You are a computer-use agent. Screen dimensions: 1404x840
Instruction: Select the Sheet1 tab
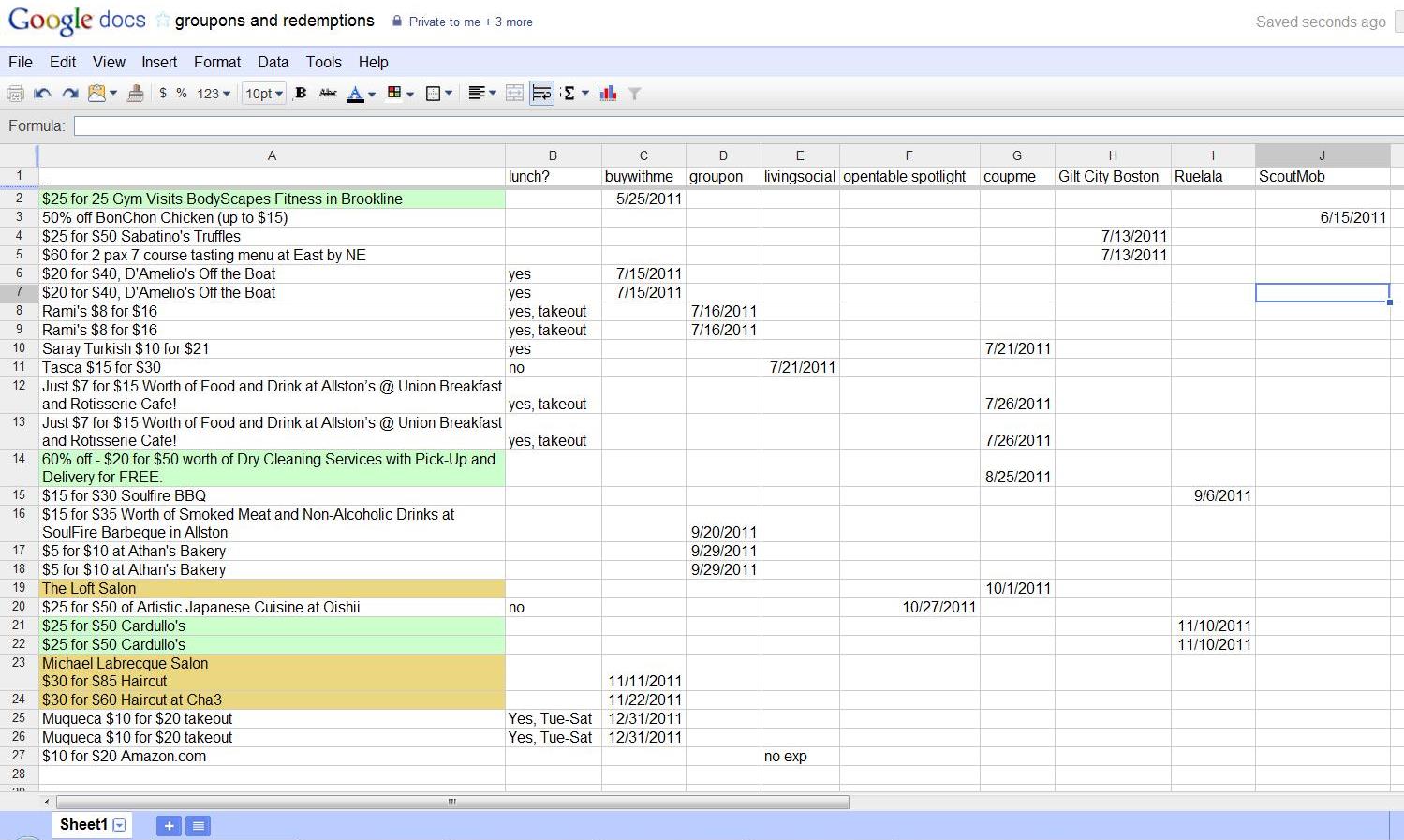coord(83,824)
